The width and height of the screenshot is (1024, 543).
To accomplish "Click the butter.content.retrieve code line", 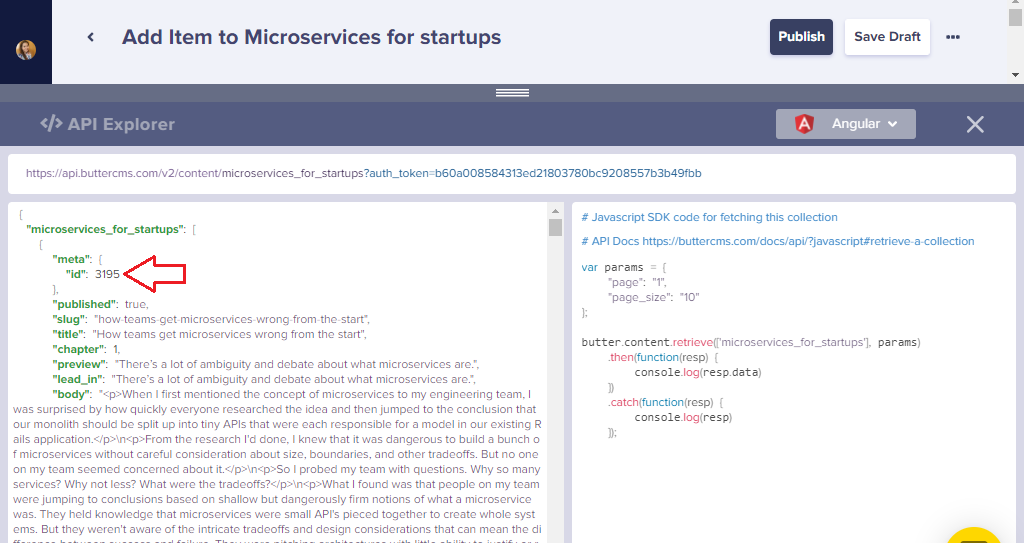I will [750, 342].
